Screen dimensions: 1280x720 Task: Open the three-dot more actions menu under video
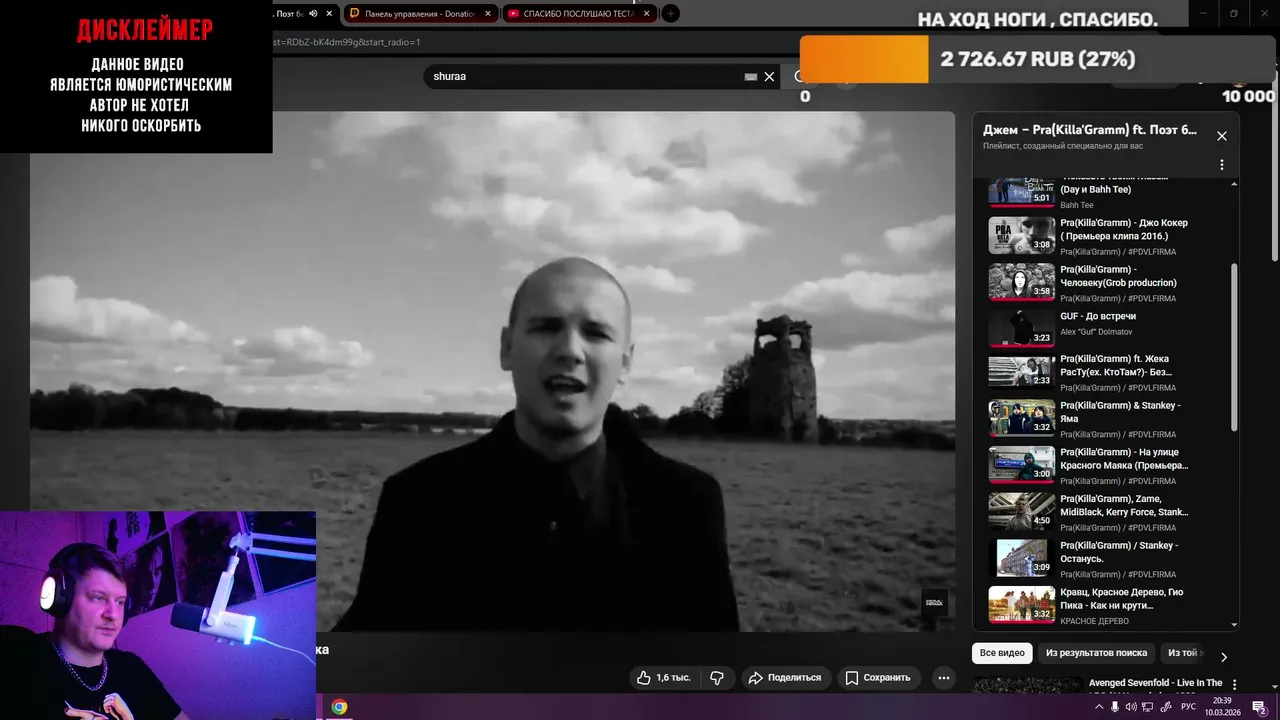[943, 678]
